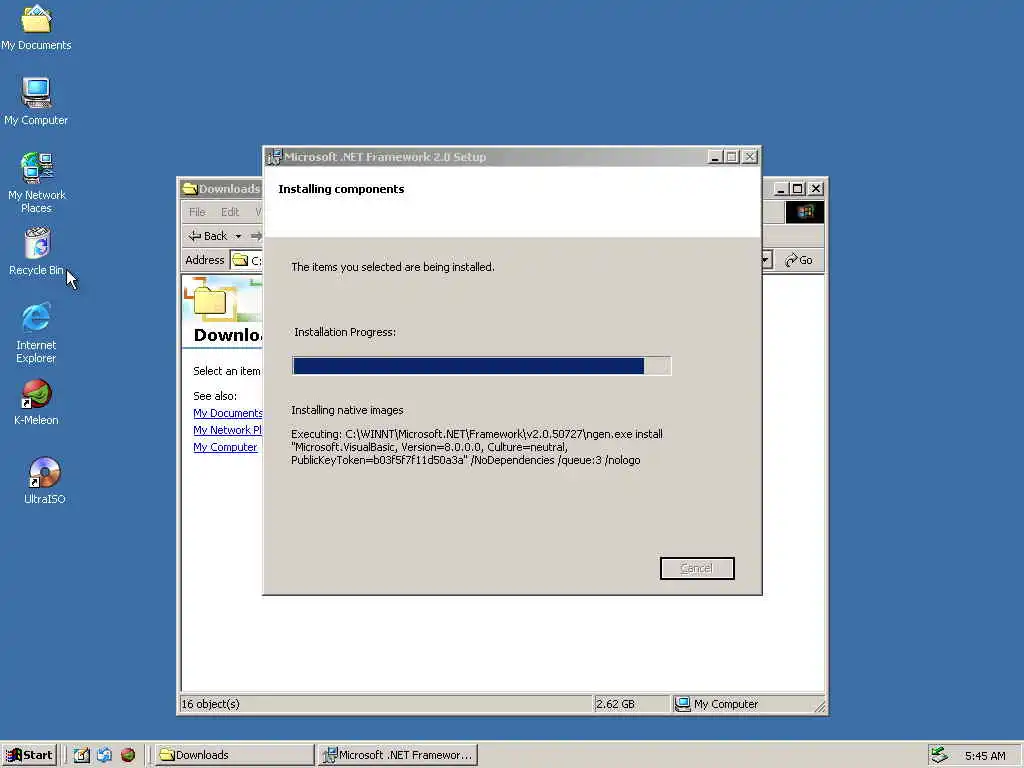The height and width of the screenshot is (768, 1024).
Task: Cancel the .NET Framework installation
Action: (697, 568)
